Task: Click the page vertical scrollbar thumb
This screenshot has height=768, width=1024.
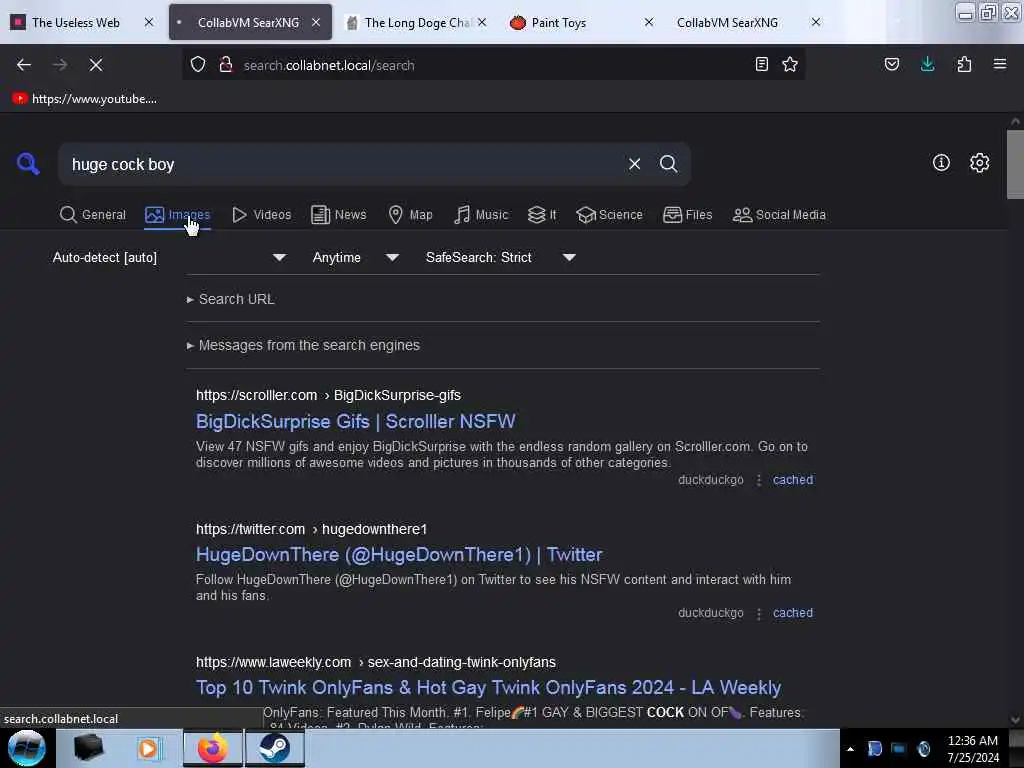Action: (1015, 163)
